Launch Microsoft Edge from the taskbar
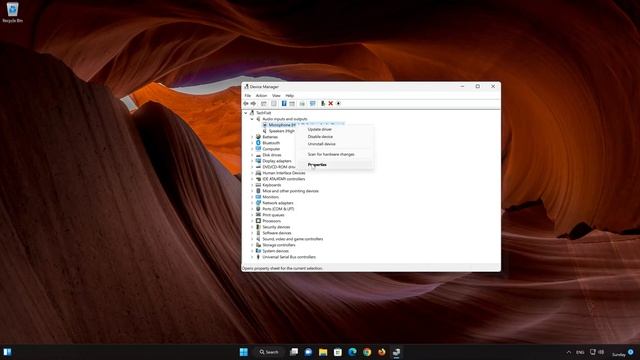 (x=352, y=352)
